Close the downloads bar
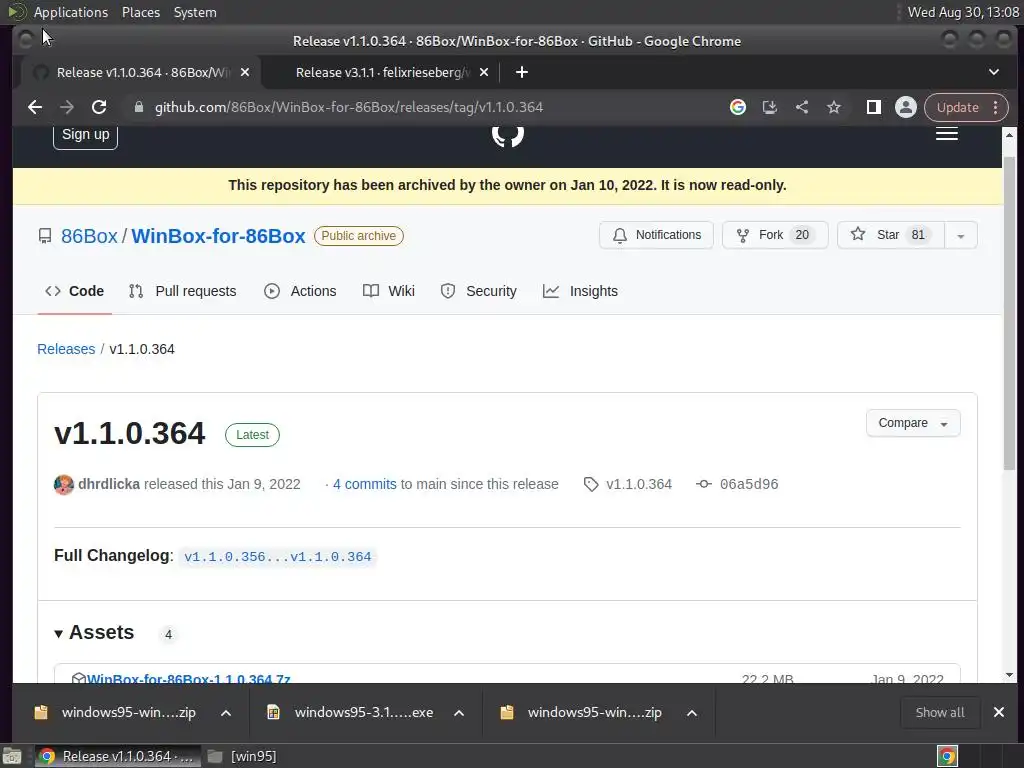Image resolution: width=1024 pixels, height=768 pixels. click(x=999, y=712)
